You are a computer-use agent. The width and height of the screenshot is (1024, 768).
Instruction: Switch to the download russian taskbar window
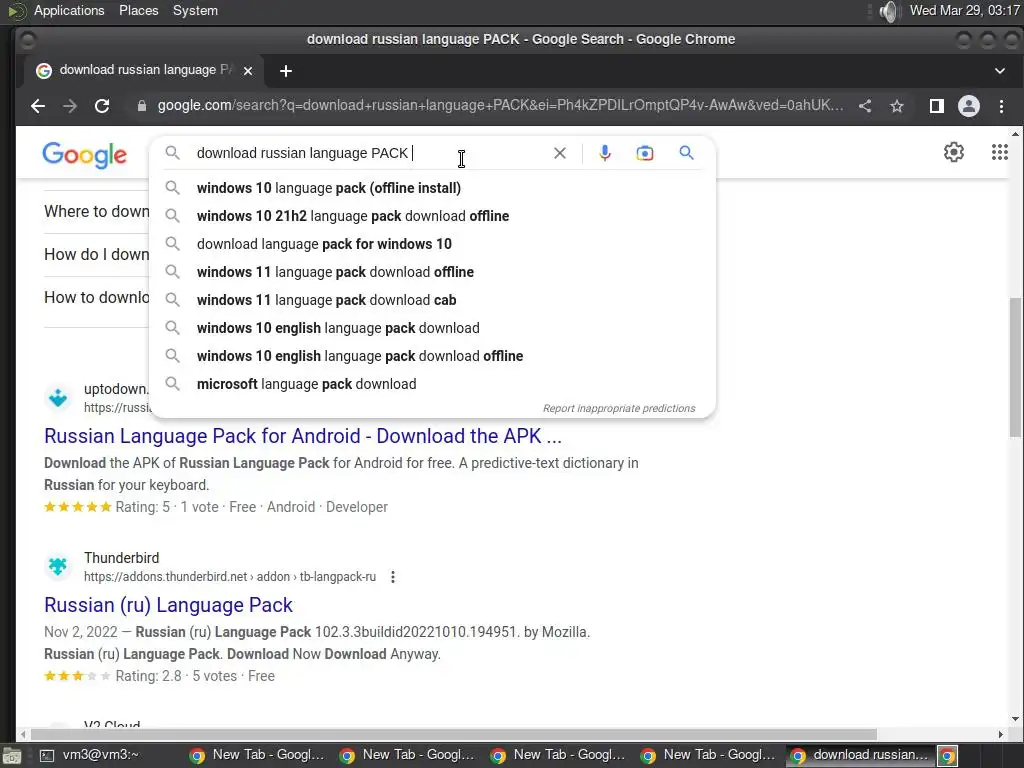point(860,755)
